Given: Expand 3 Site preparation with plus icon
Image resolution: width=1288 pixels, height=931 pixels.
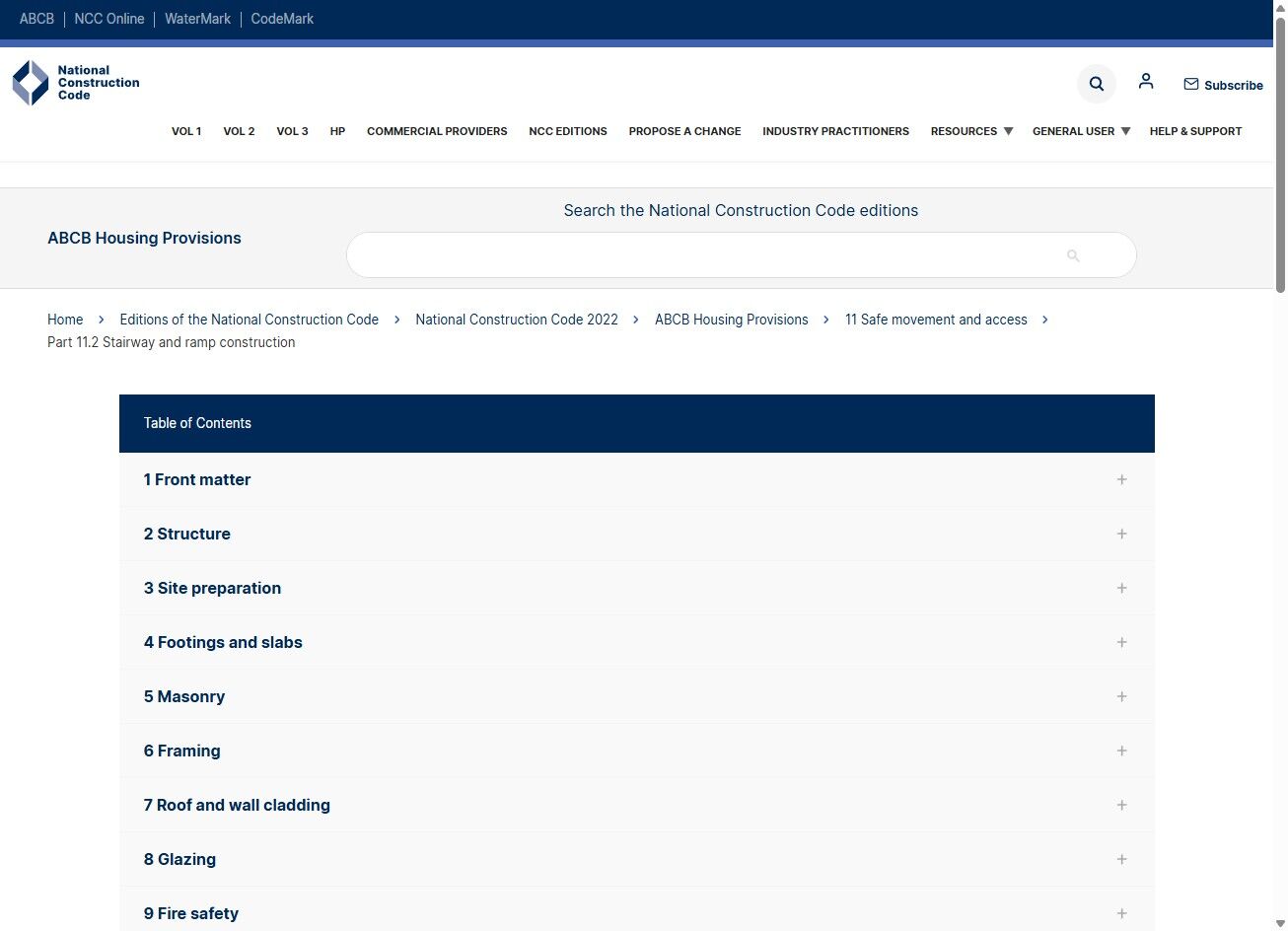Looking at the screenshot, I should tap(1121, 588).
